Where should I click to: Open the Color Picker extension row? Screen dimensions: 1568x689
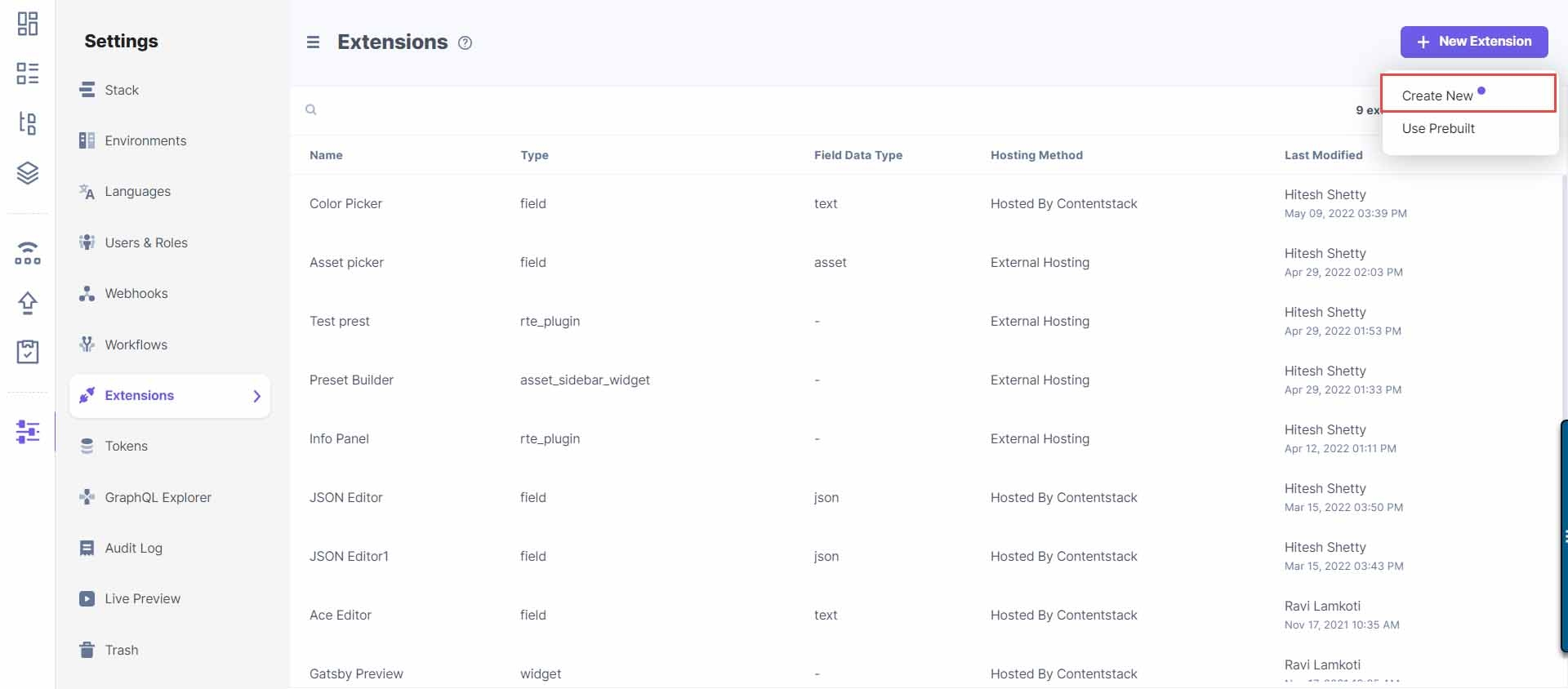(x=345, y=204)
